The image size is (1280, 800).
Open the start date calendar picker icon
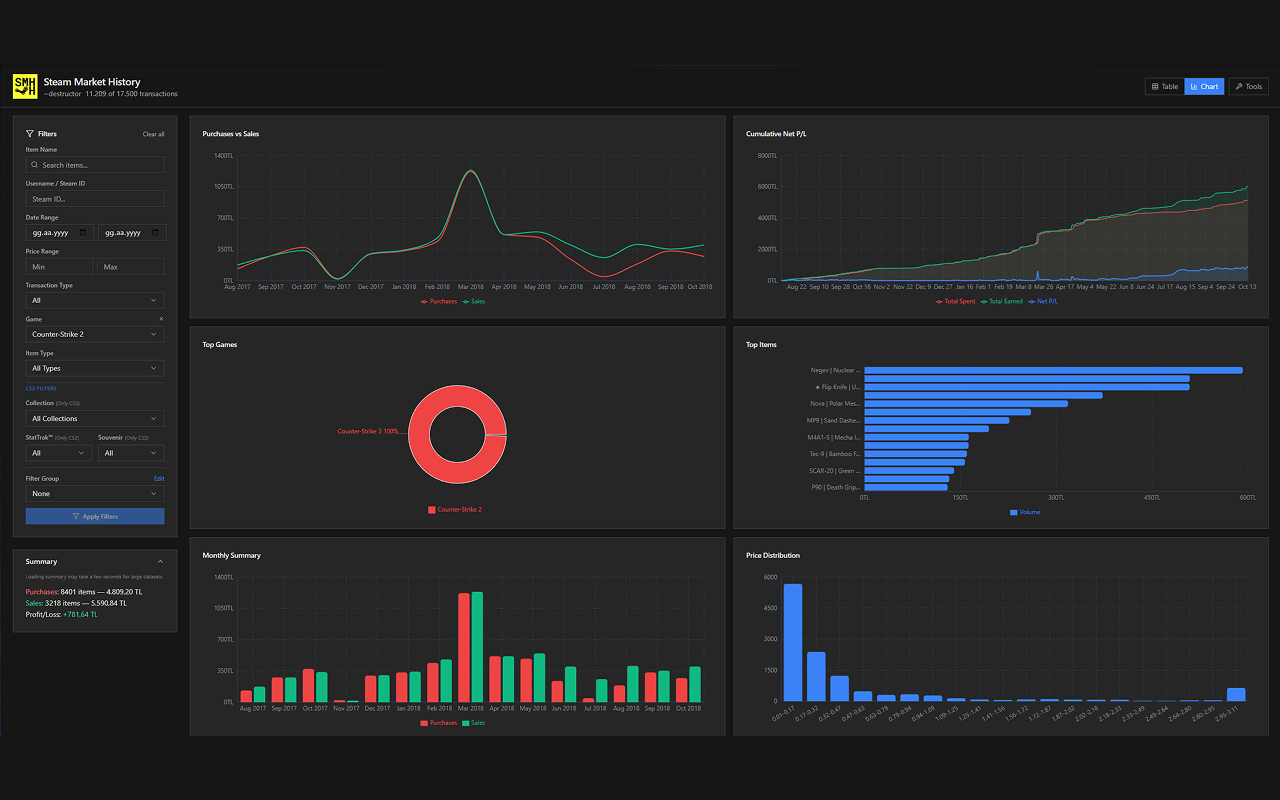(x=83, y=233)
